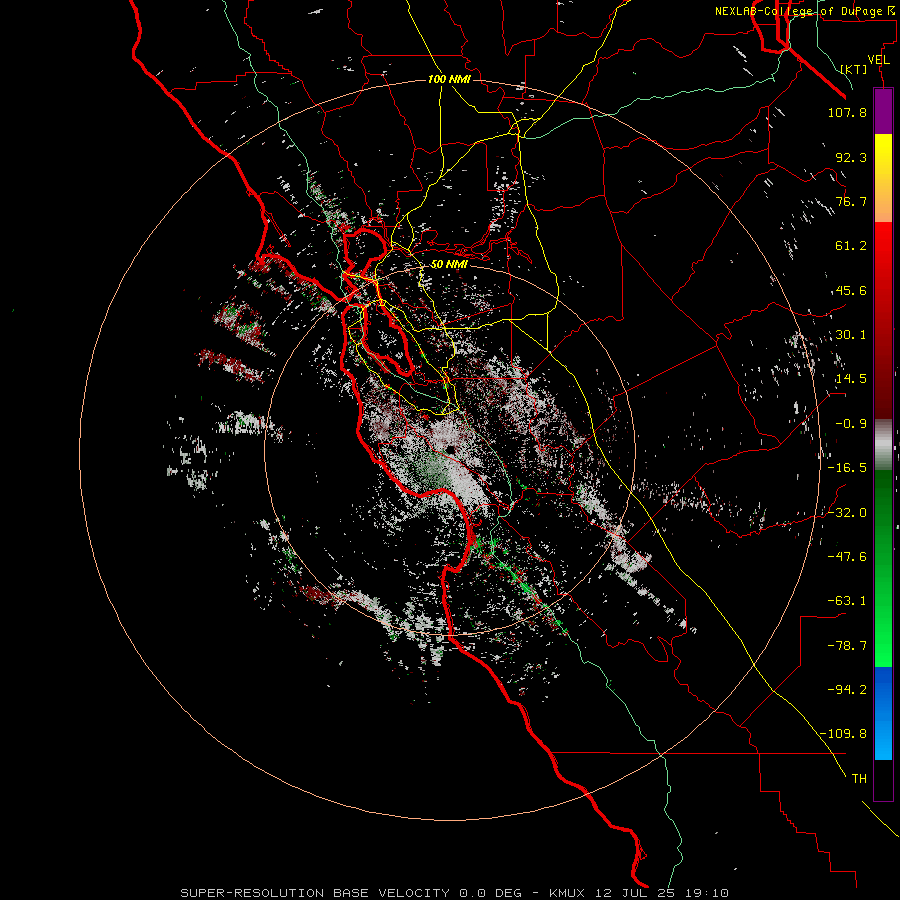Click the -0.9 scale value
The image size is (900, 900).
coord(851,424)
